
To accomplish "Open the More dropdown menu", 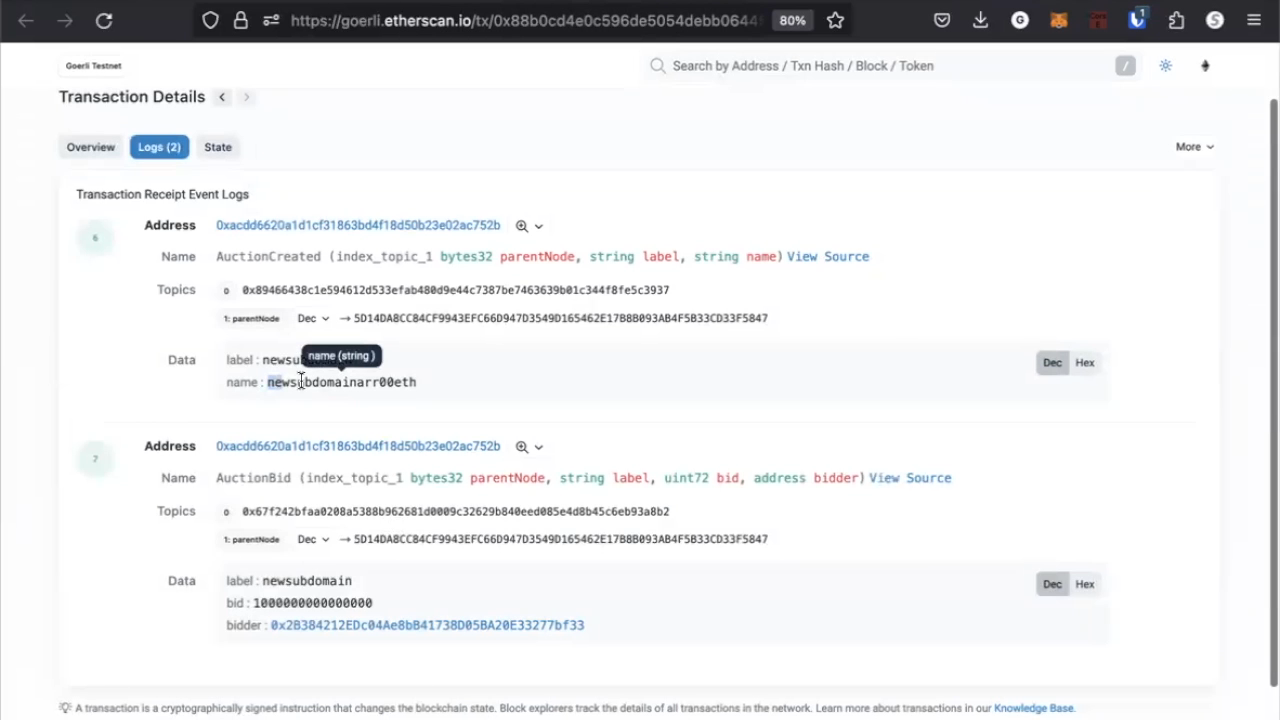I will point(1195,147).
